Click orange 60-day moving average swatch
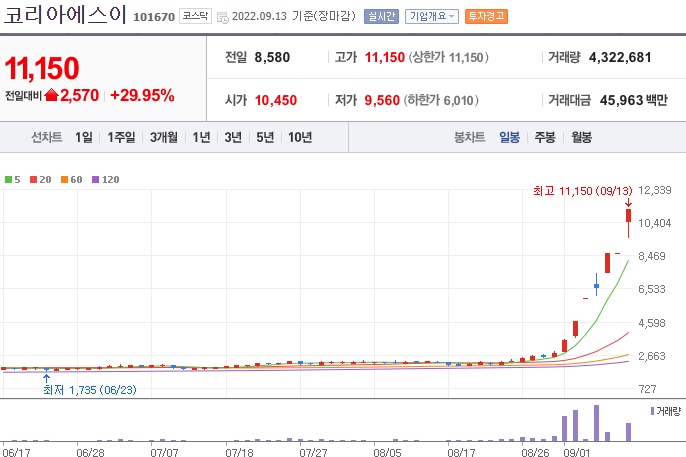 64,179
